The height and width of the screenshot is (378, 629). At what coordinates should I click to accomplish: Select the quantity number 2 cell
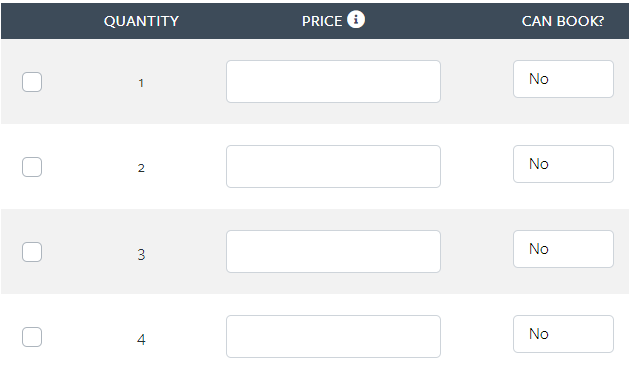[141, 168]
